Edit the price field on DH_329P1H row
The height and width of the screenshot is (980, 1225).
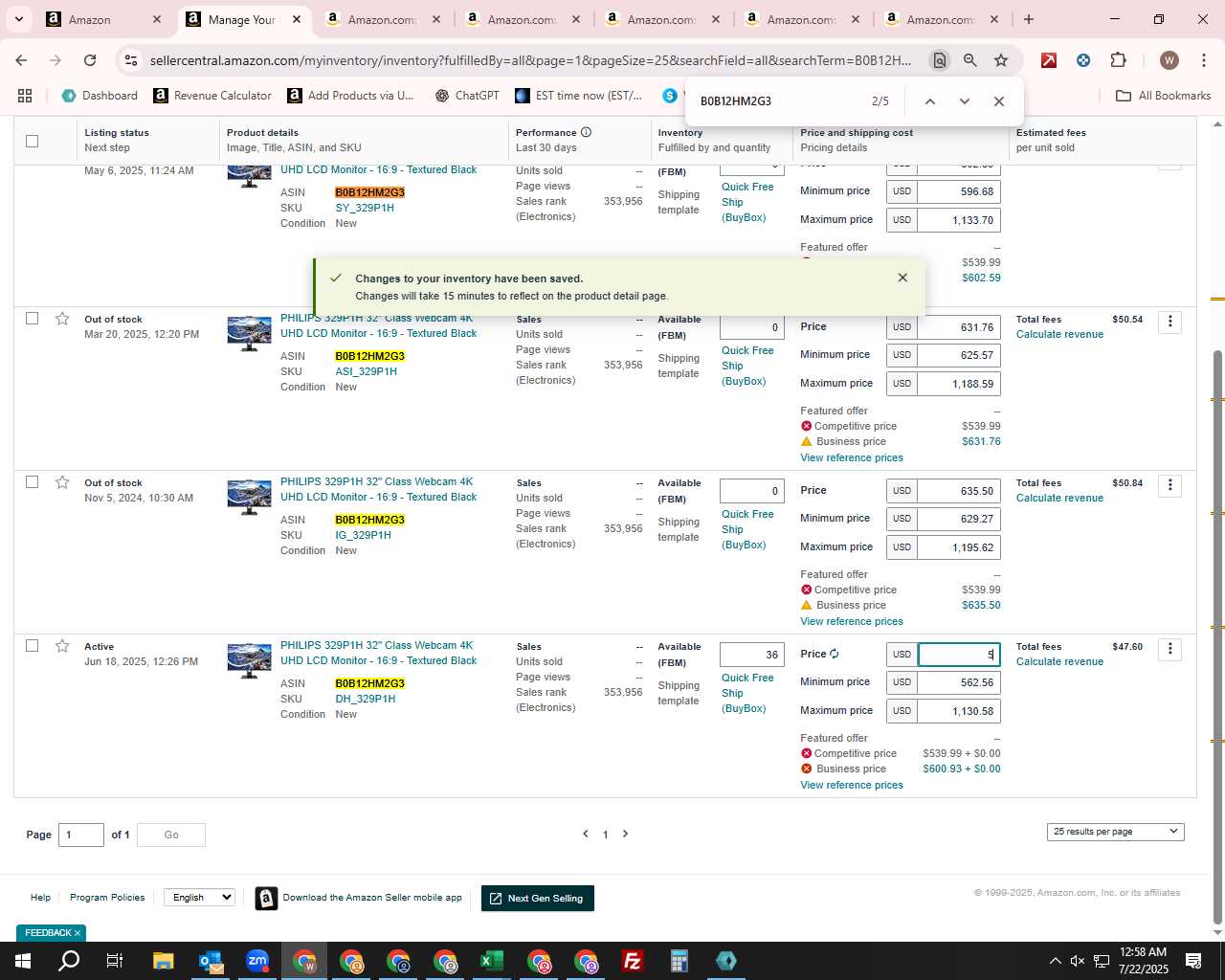(959, 655)
